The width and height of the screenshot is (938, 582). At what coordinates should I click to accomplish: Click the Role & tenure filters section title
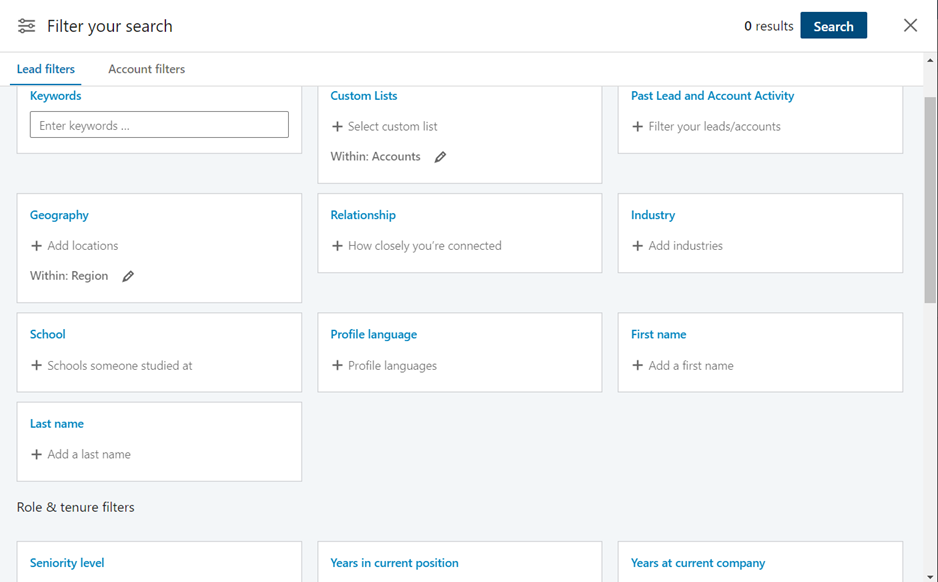point(75,507)
